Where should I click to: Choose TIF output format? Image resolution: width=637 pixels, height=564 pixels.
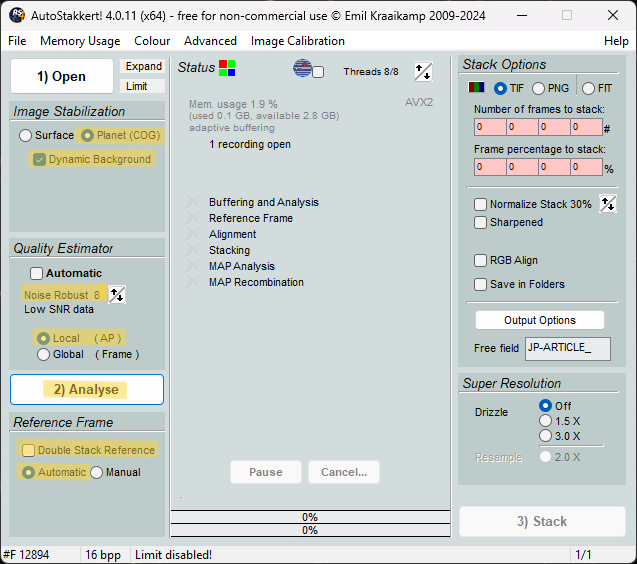(x=500, y=88)
